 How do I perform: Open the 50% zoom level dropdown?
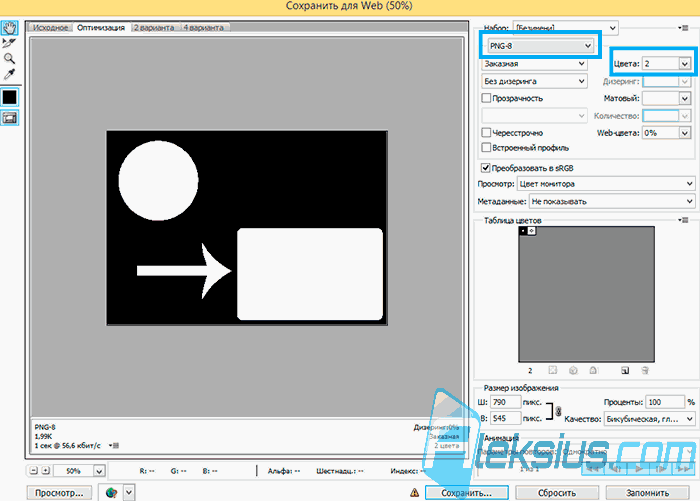99,471
